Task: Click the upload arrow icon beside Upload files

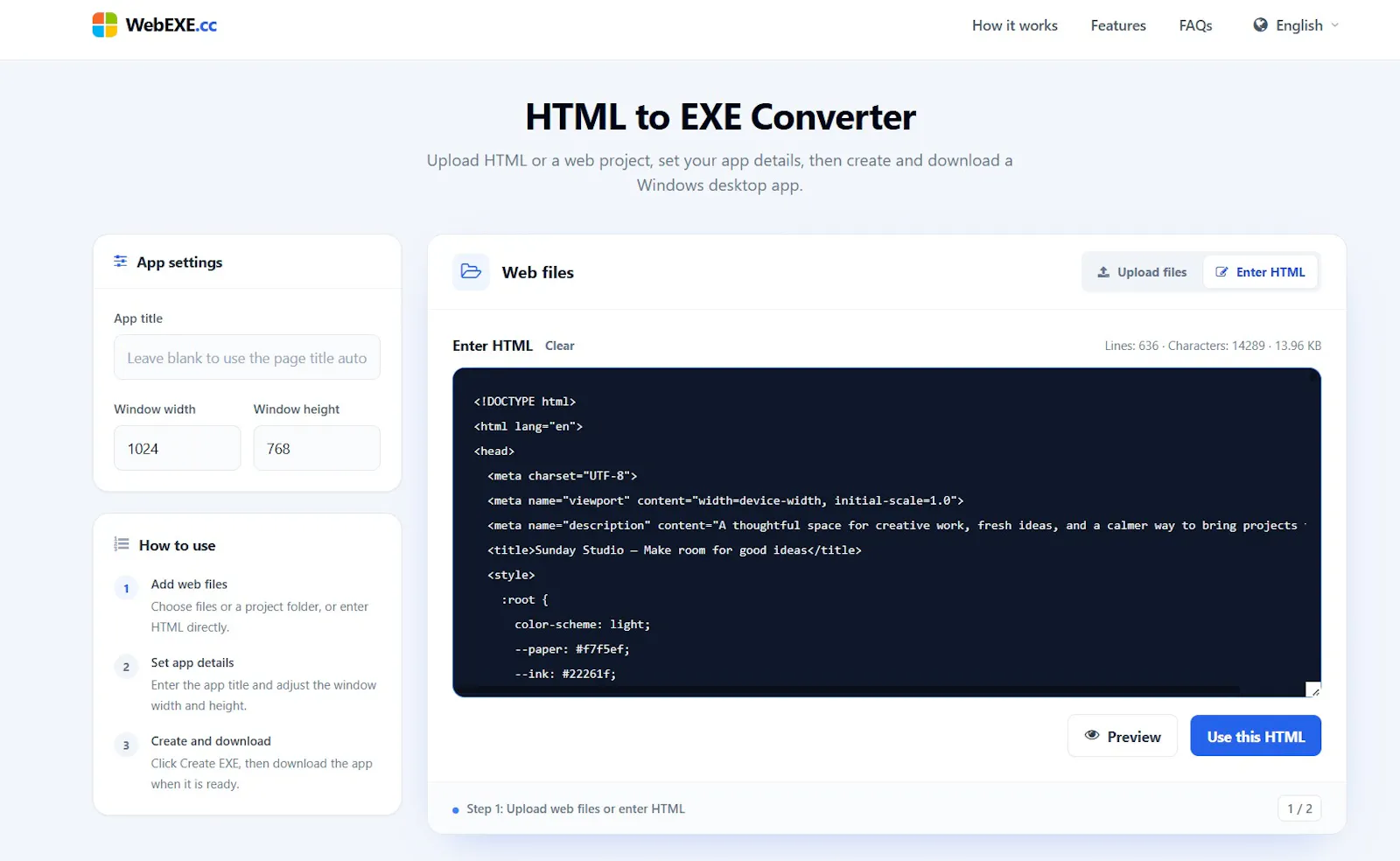Action: click(1103, 272)
